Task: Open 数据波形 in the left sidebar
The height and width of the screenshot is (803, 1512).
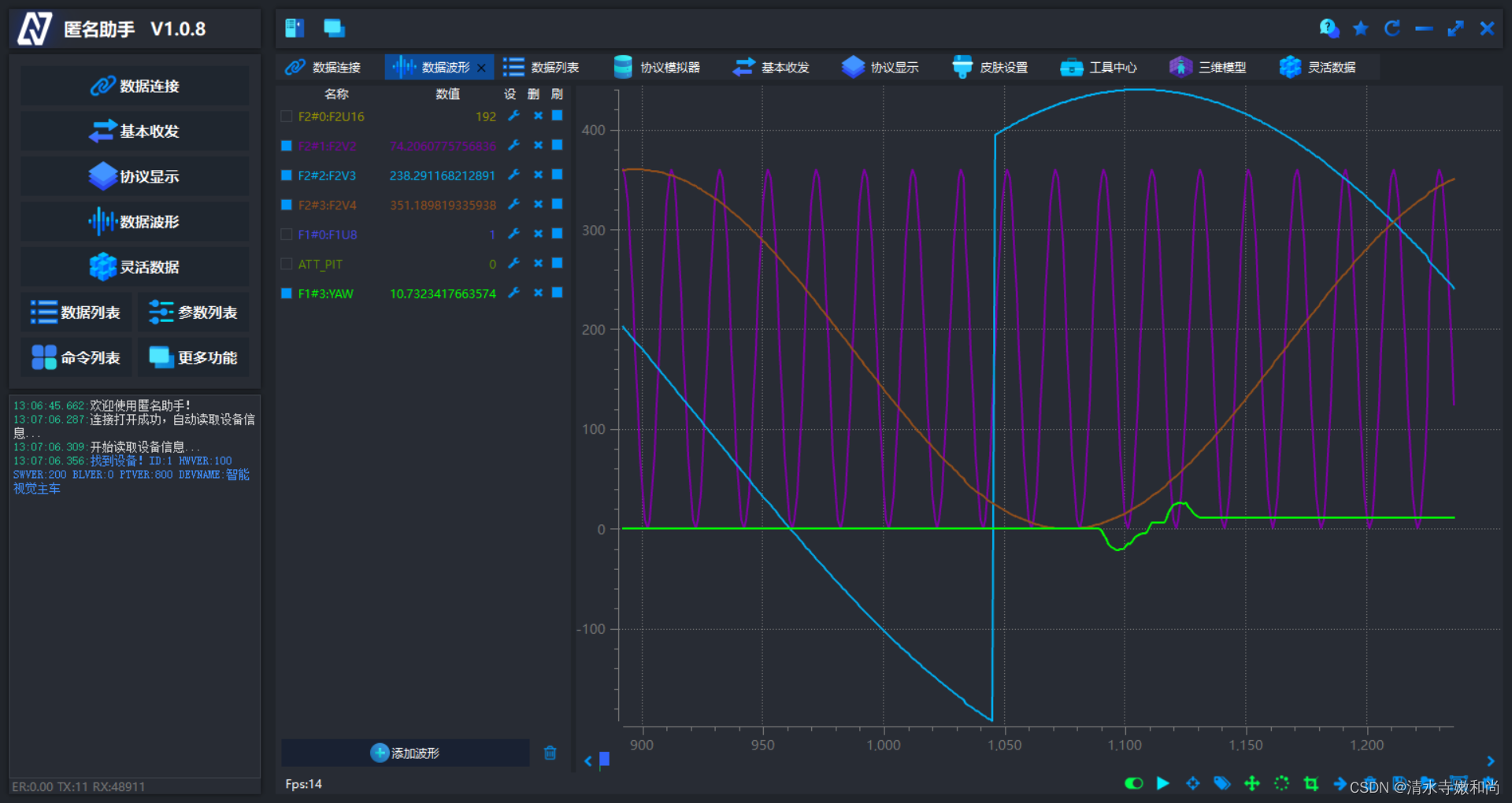Action: [x=135, y=221]
